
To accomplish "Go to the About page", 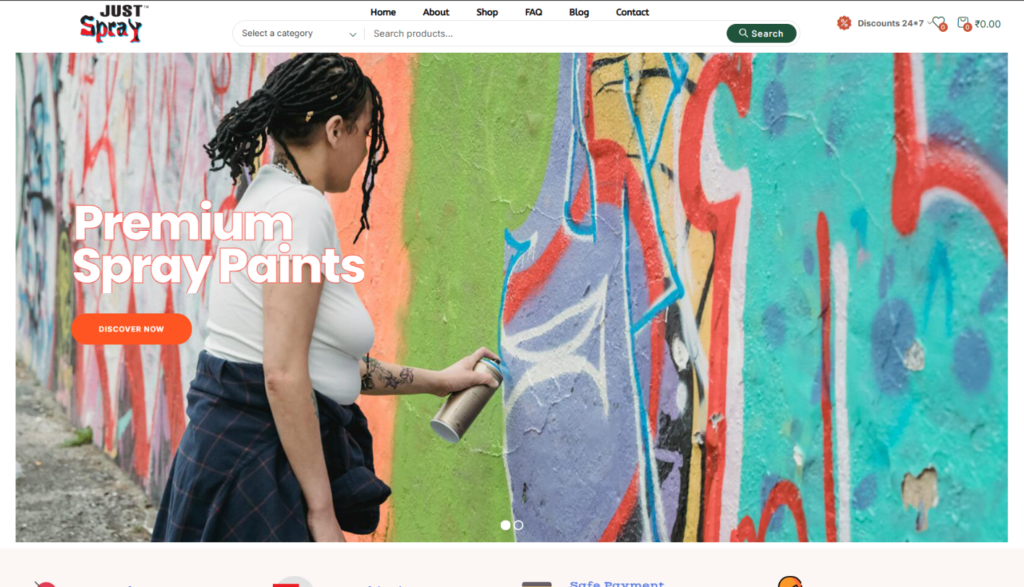I will (436, 12).
